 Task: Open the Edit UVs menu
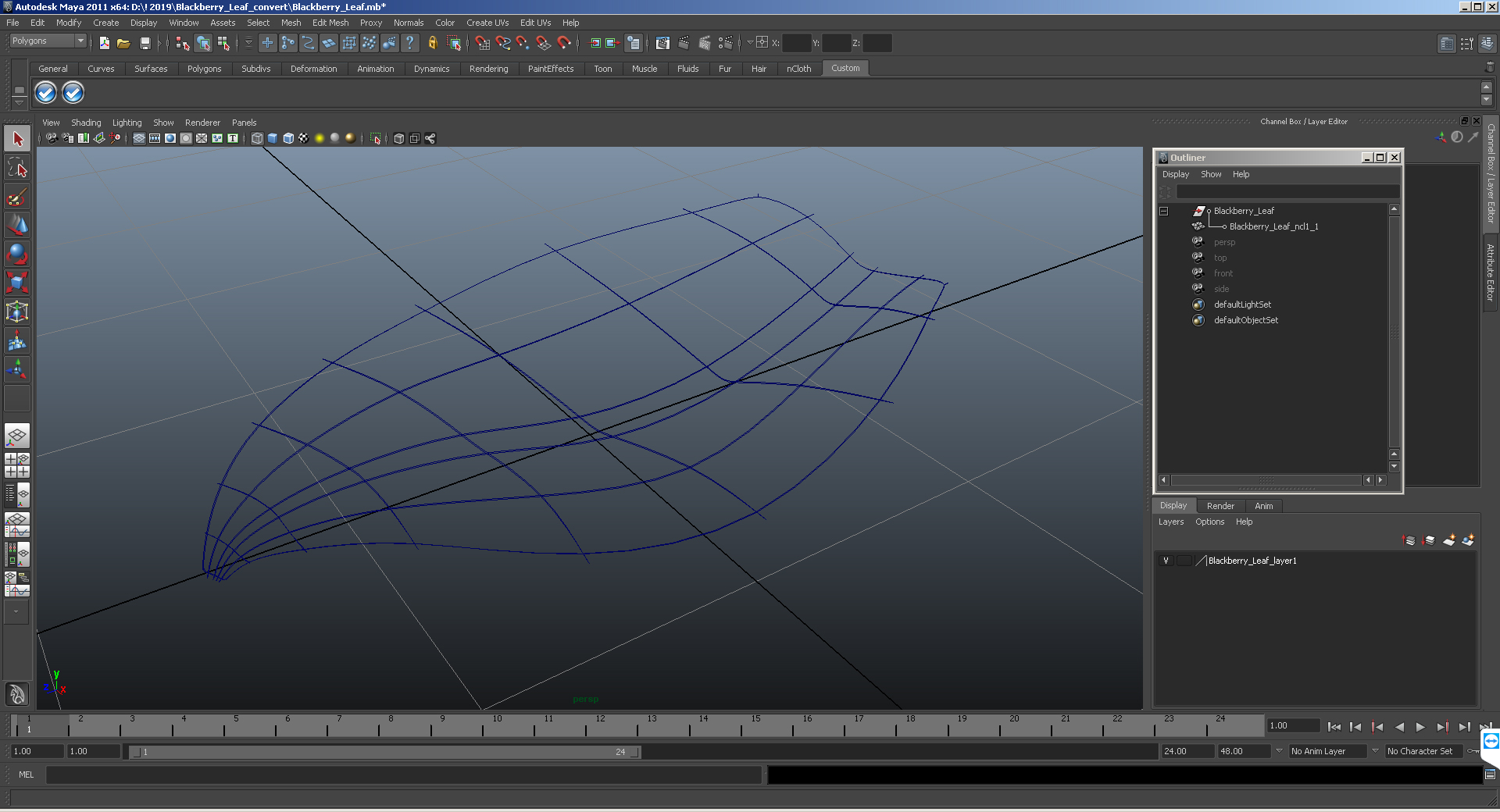click(535, 23)
